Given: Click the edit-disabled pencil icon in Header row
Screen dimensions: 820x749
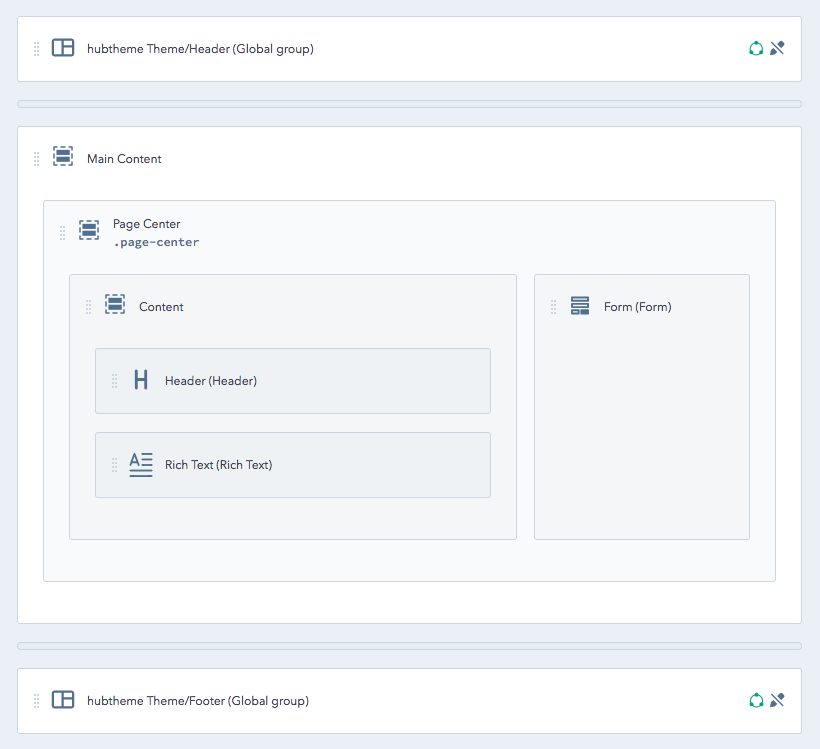Looking at the screenshot, I should (x=777, y=48).
